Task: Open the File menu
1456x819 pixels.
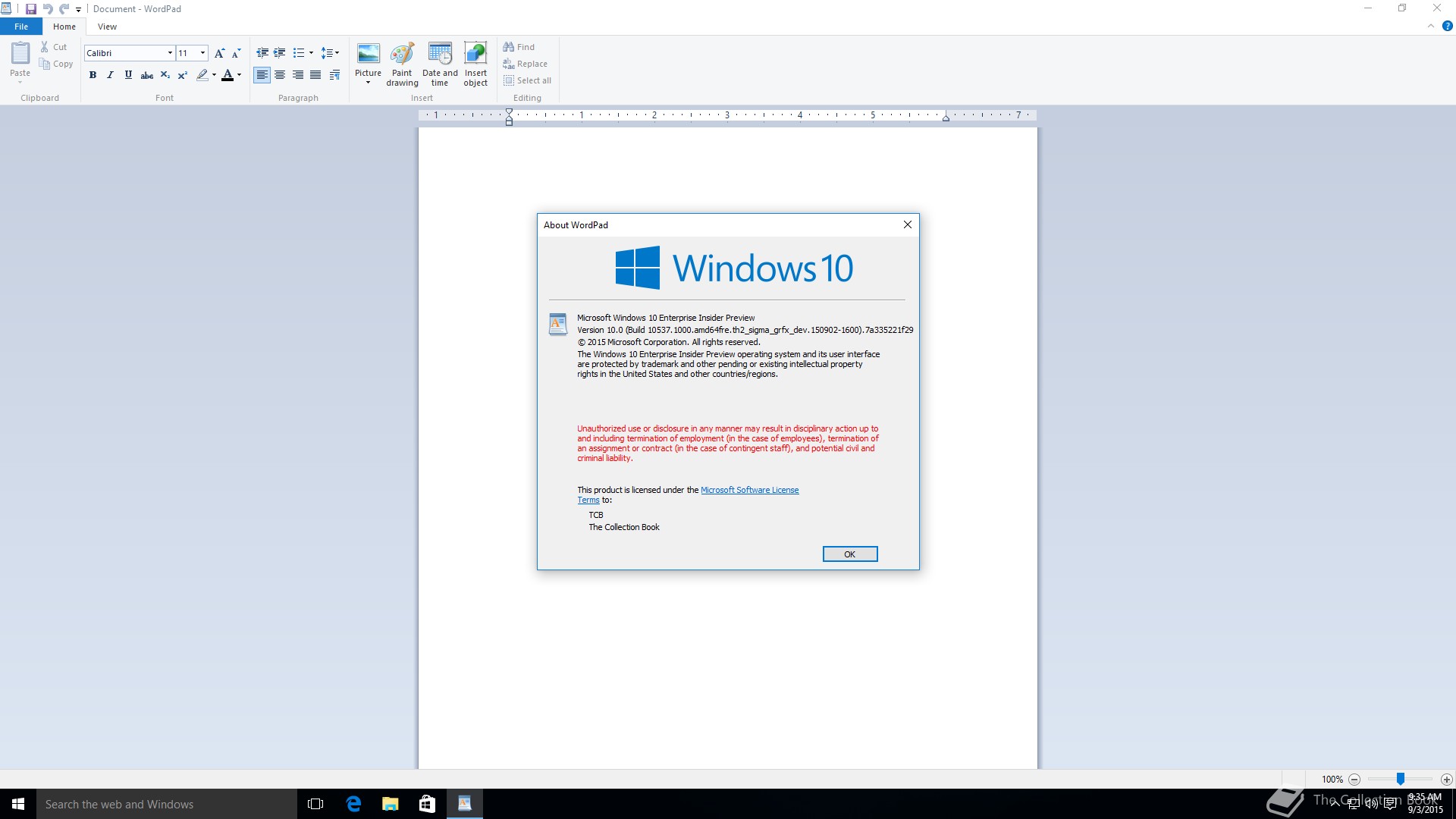Action: (21, 27)
